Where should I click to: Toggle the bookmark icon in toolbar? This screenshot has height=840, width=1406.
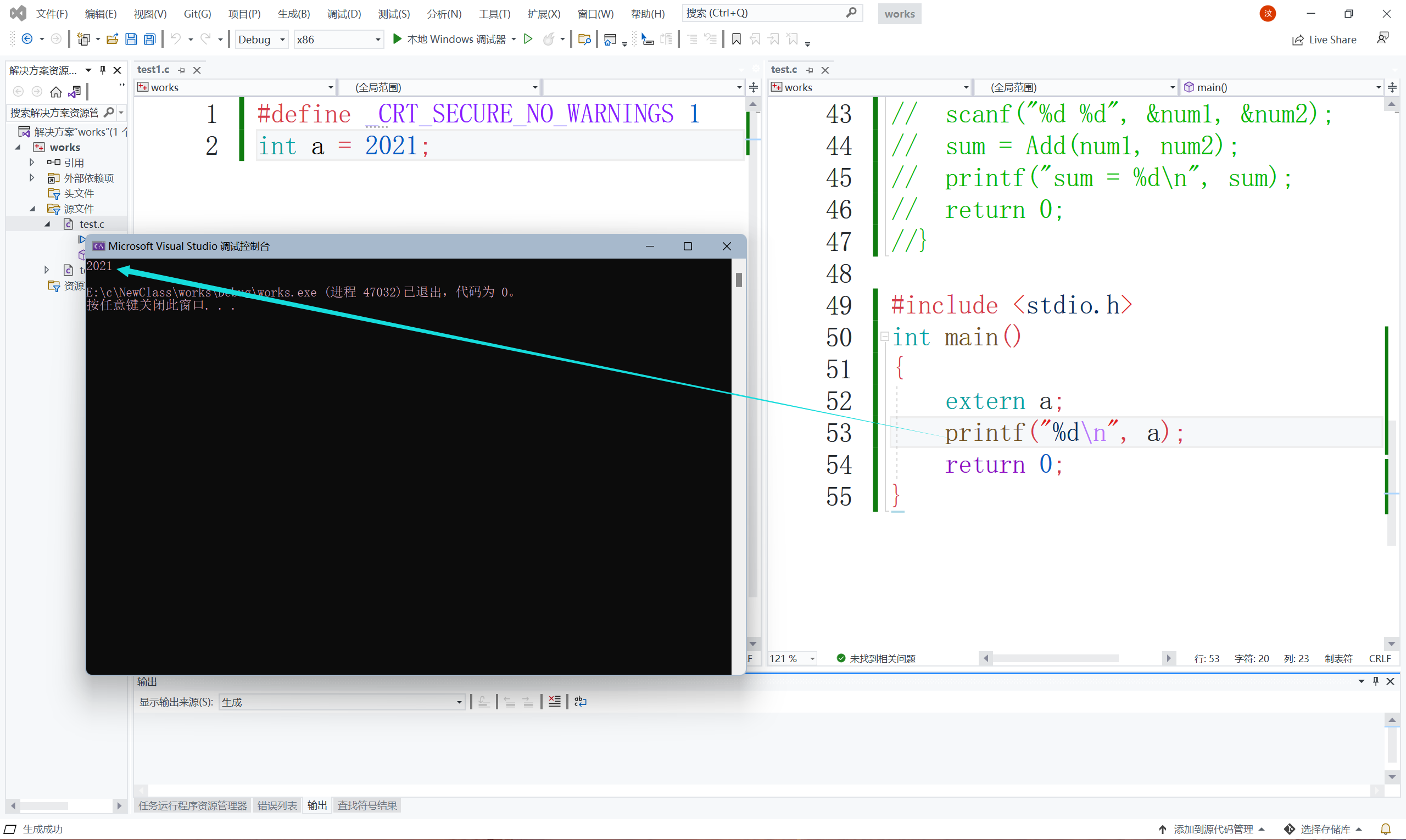point(736,39)
